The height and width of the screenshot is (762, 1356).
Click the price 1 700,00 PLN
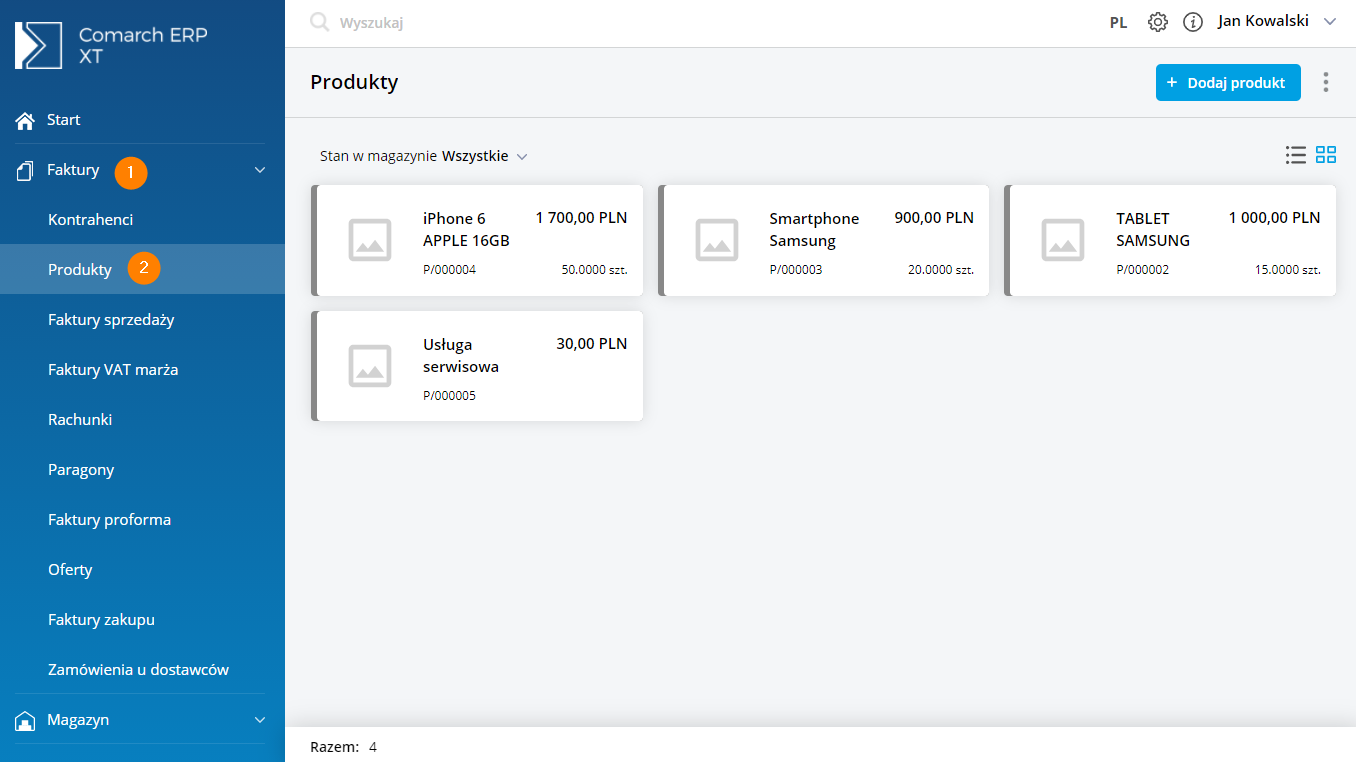tap(581, 217)
